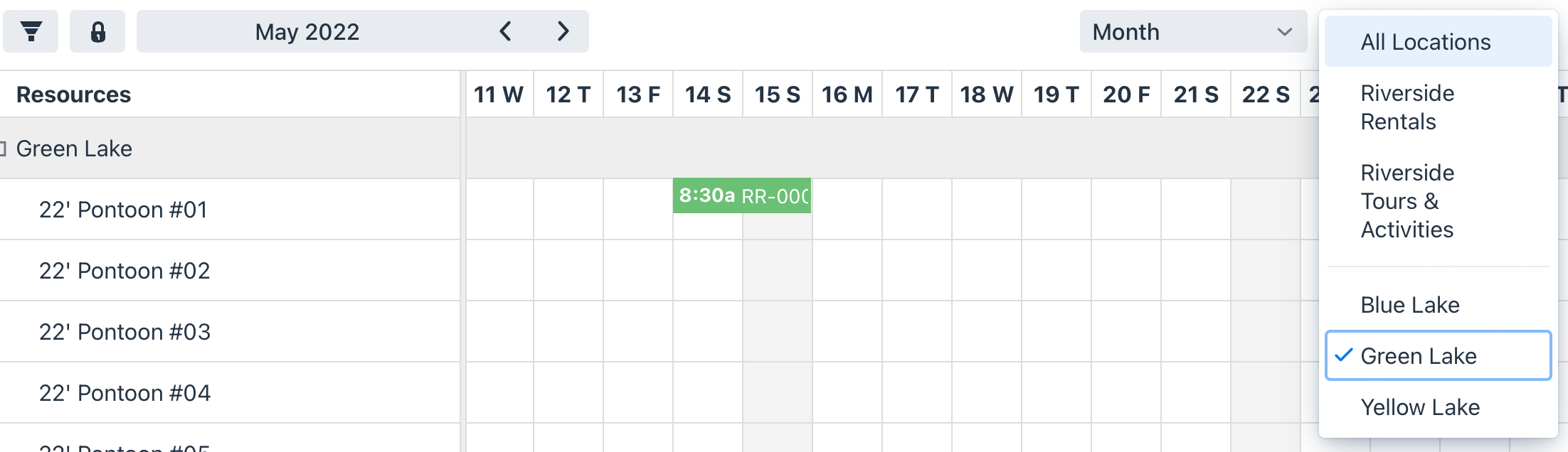Click the 16 M day column header

click(x=847, y=94)
